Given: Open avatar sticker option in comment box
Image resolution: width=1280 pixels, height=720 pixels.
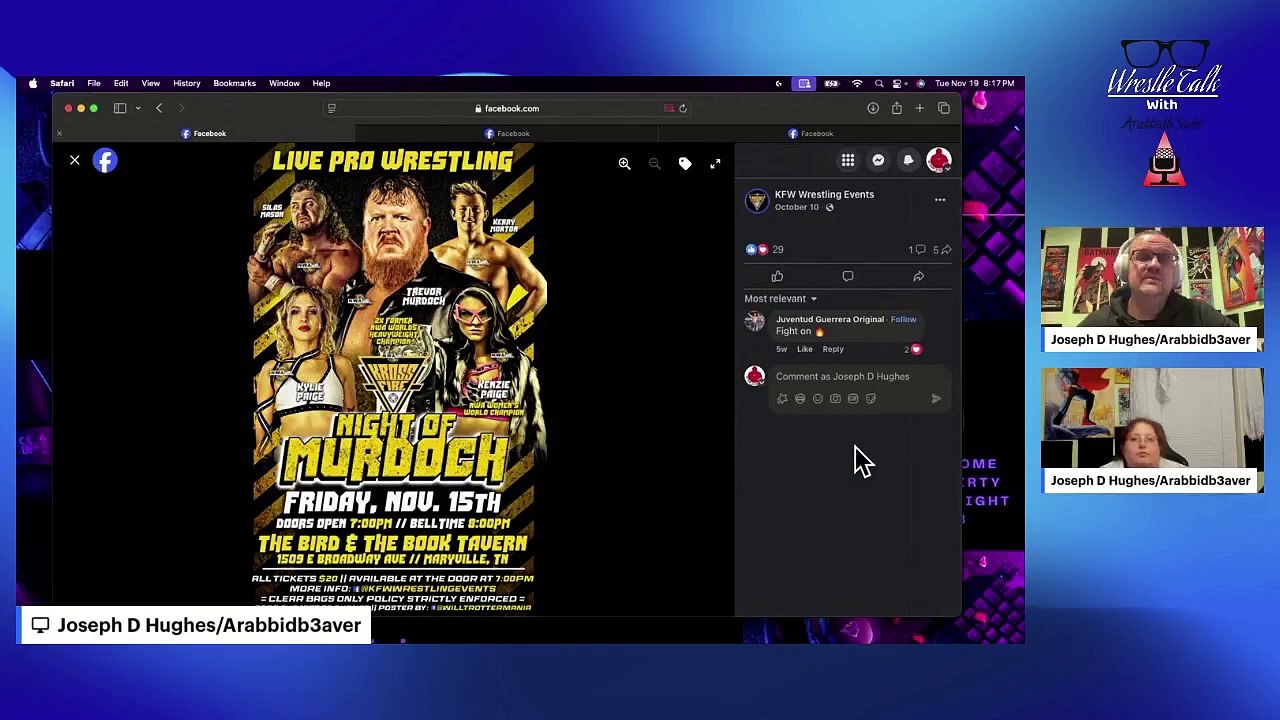Looking at the screenshot, I should [x=782, y=398].
